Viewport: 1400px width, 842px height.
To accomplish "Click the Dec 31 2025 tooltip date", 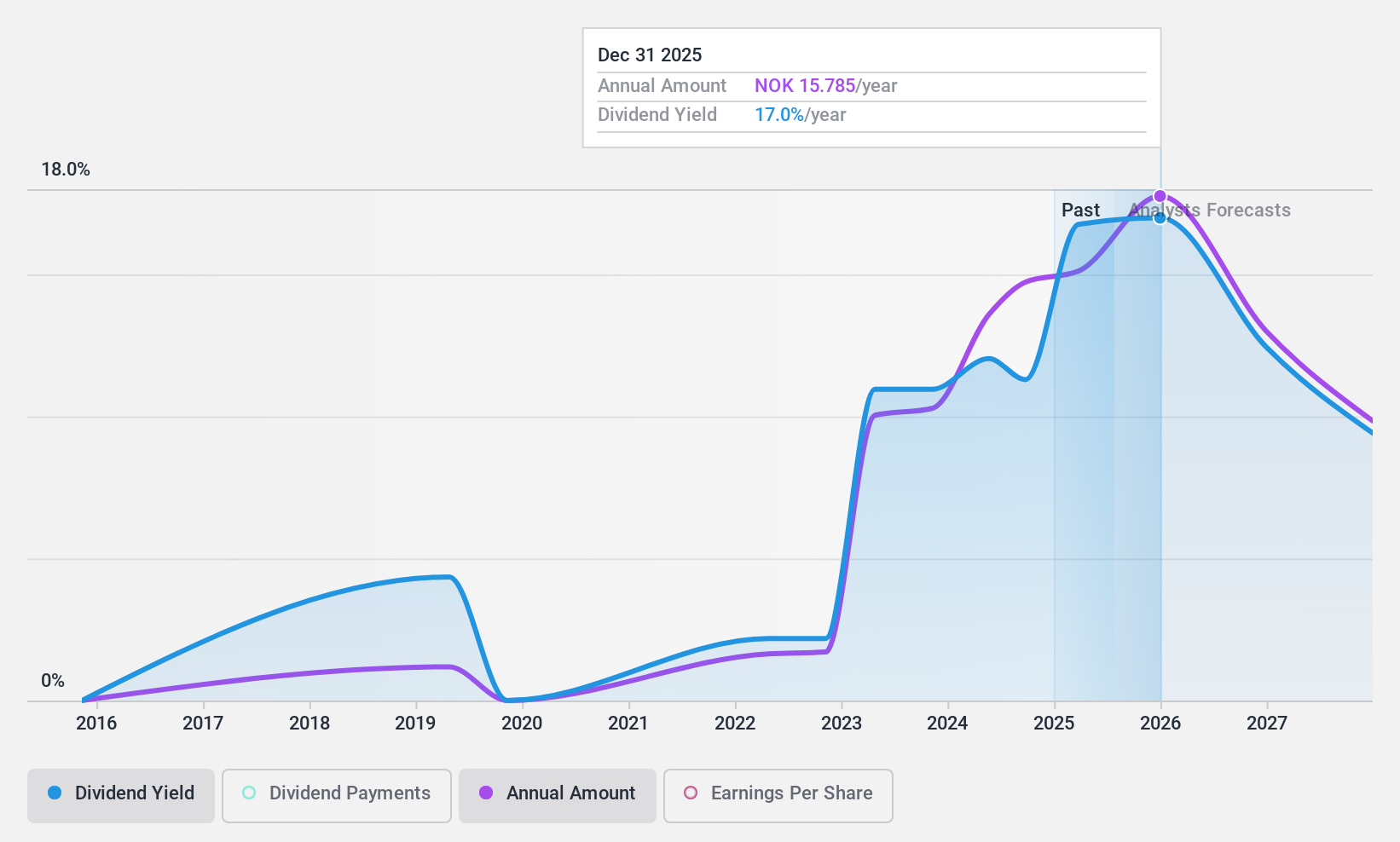I will (x=650, y=55).
